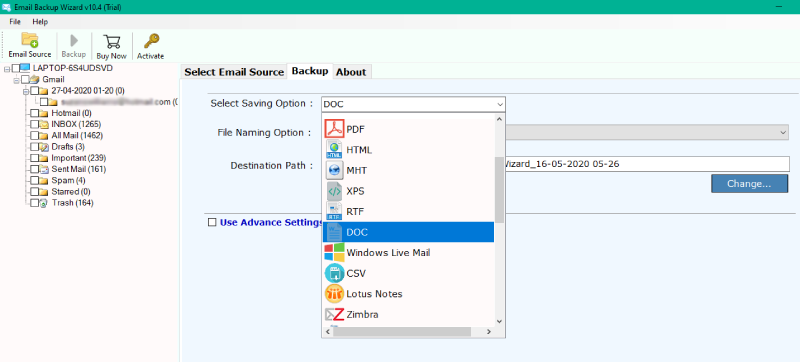Click the Gmail open folder icon
The width and height of the screenshot is (800, 362).
[35, 80]
